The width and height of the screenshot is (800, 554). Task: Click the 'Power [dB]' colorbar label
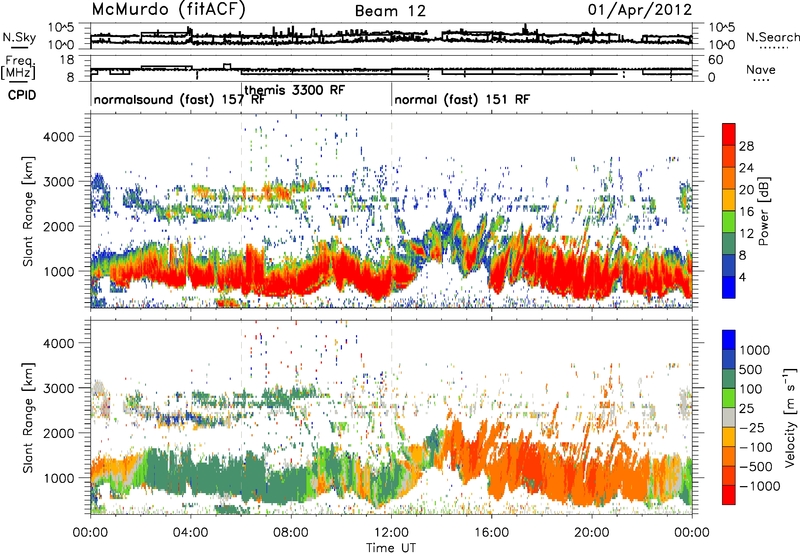[763, 212]
